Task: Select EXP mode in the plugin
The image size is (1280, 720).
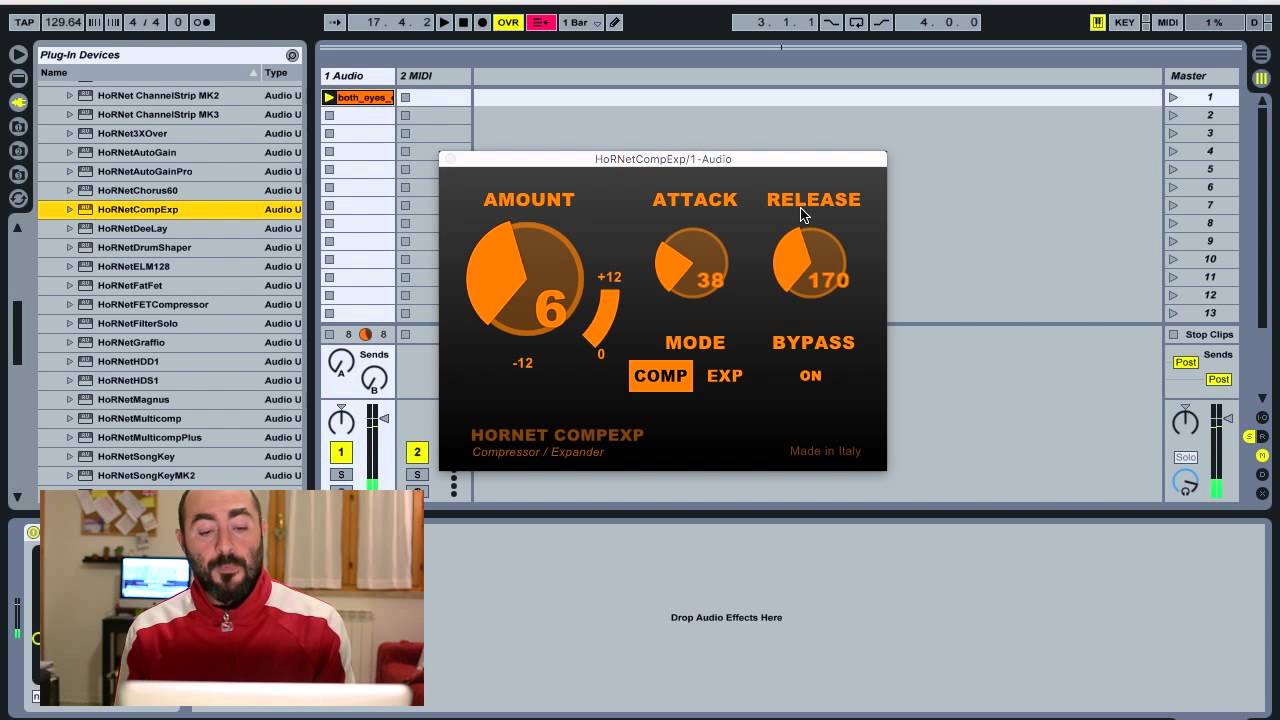Action: 725,376
